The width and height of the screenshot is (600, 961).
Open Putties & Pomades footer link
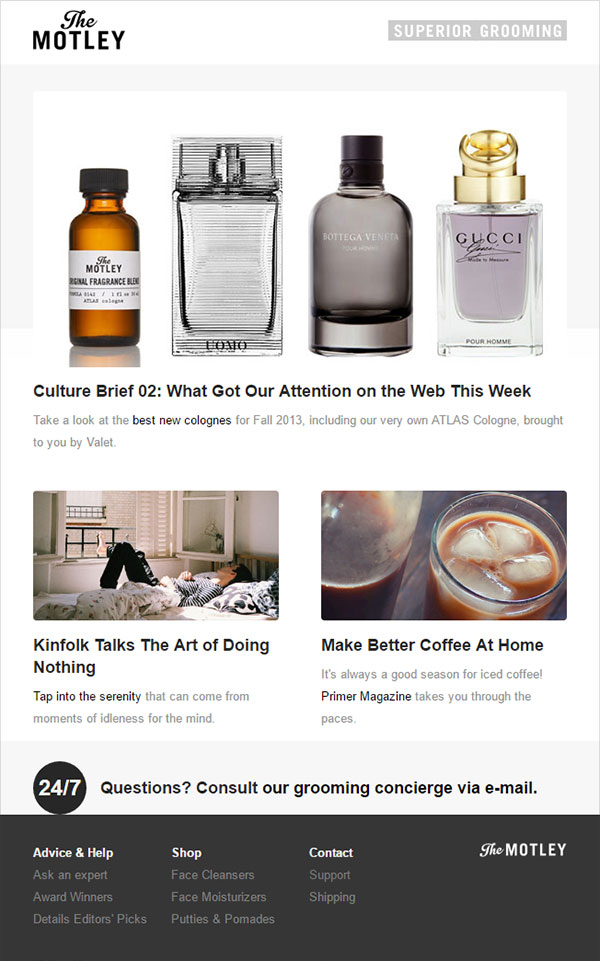tap(223, 919)
